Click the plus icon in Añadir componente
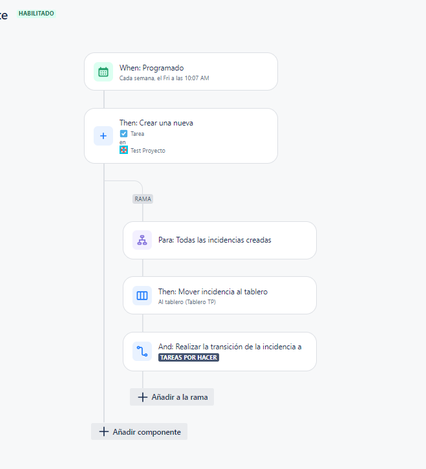The image size is (426, 469). (104, 432)
